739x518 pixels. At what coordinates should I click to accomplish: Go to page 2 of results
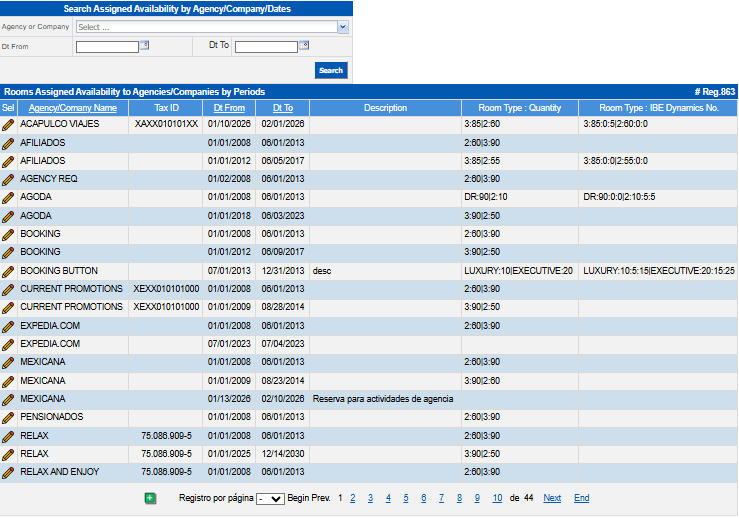pos(352,498)
